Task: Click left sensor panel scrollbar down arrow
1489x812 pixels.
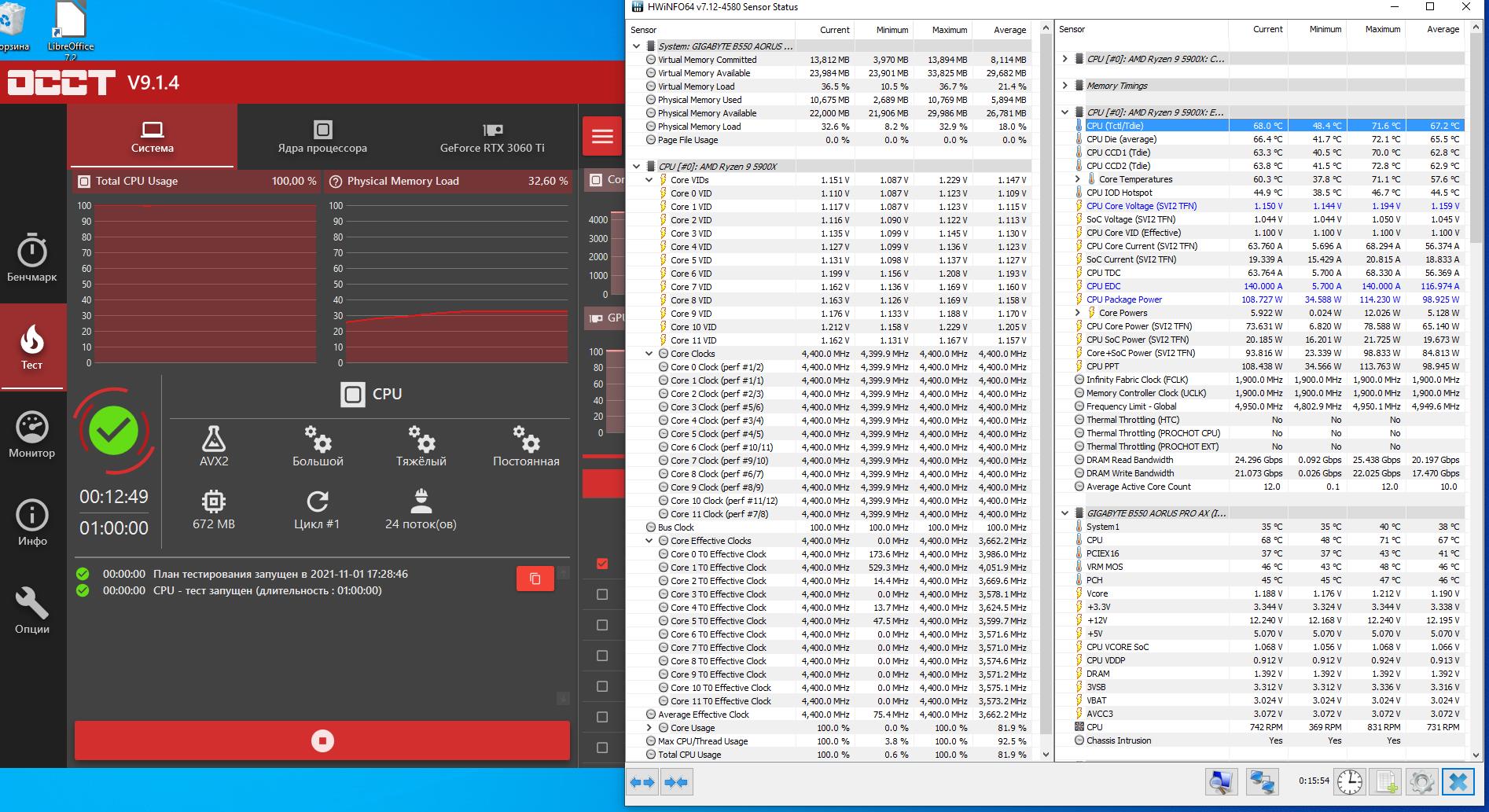Action: [1046, 755]
